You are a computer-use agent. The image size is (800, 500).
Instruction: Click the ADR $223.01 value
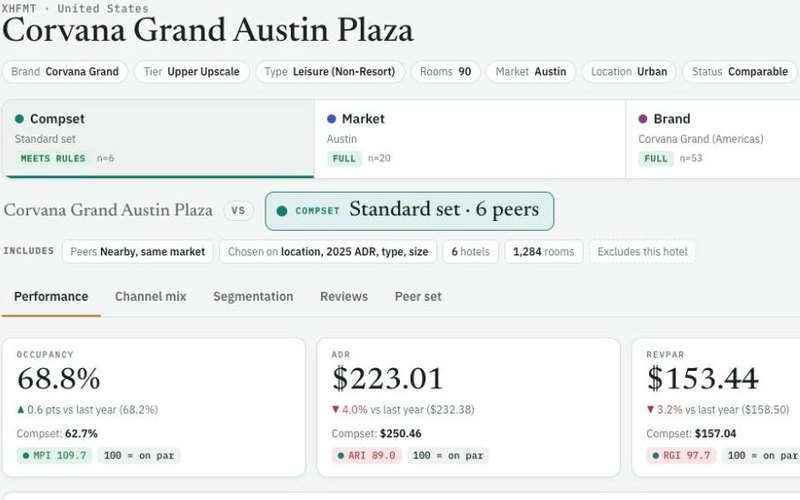click(x=388, y=379)
